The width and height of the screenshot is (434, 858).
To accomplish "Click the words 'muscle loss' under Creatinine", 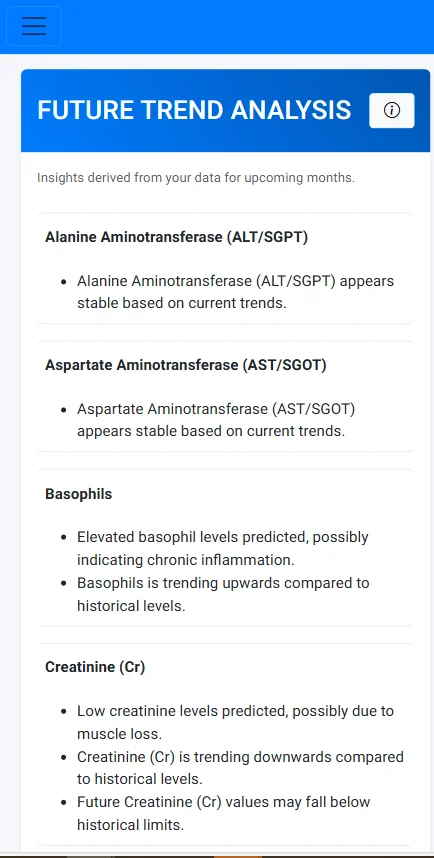I will (x=118, y=733).
